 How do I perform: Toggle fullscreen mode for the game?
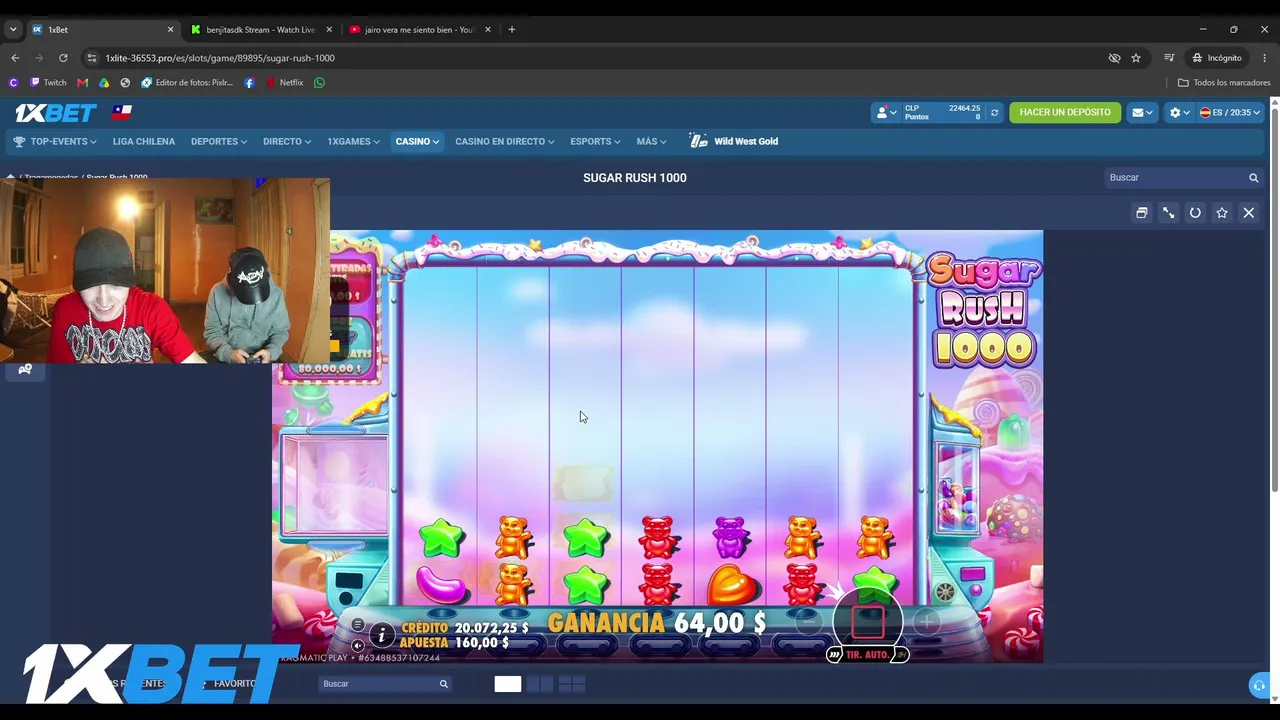1168,213
